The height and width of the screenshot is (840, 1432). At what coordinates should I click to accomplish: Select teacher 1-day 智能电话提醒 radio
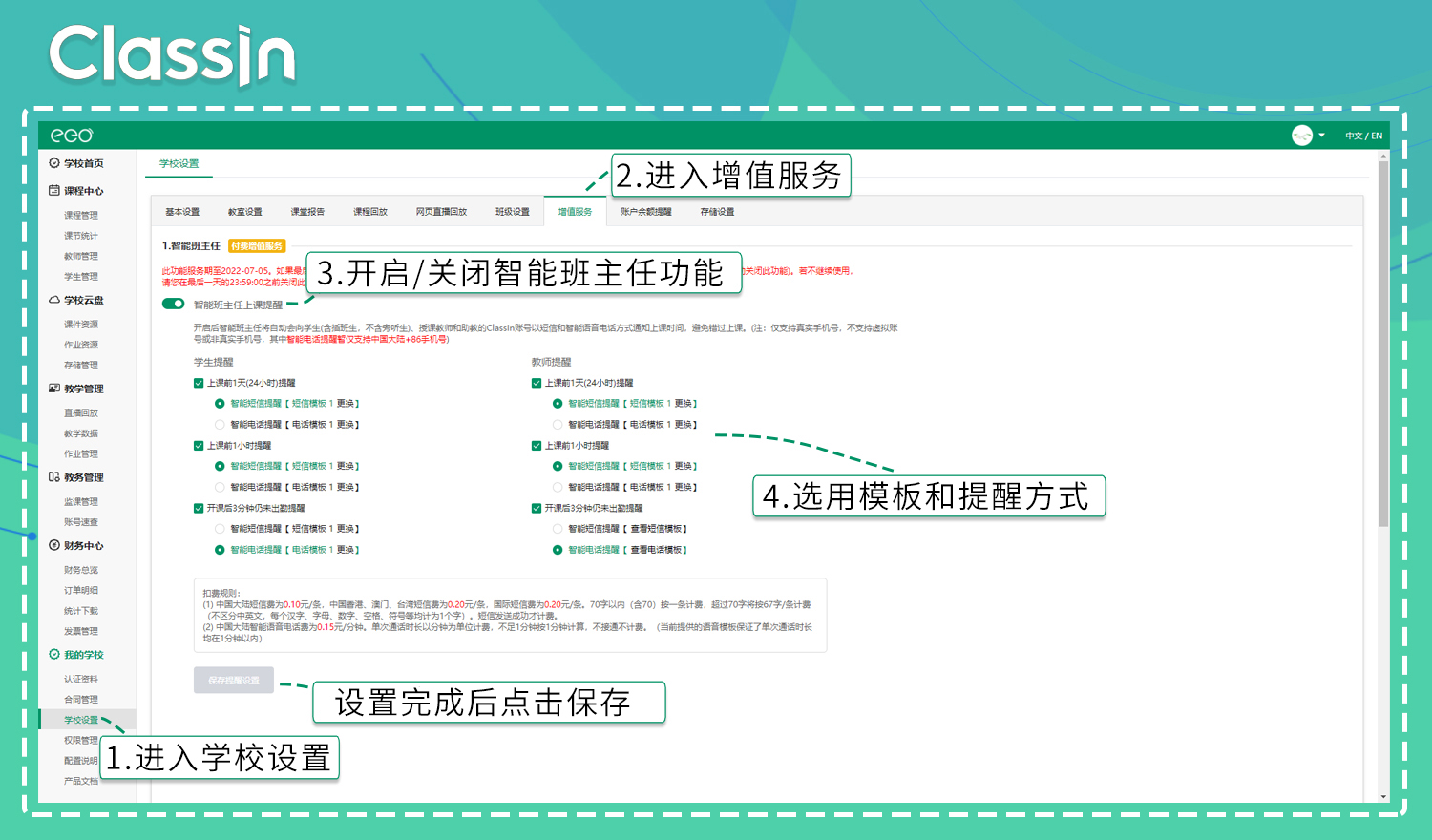click(x=558, y=425)
